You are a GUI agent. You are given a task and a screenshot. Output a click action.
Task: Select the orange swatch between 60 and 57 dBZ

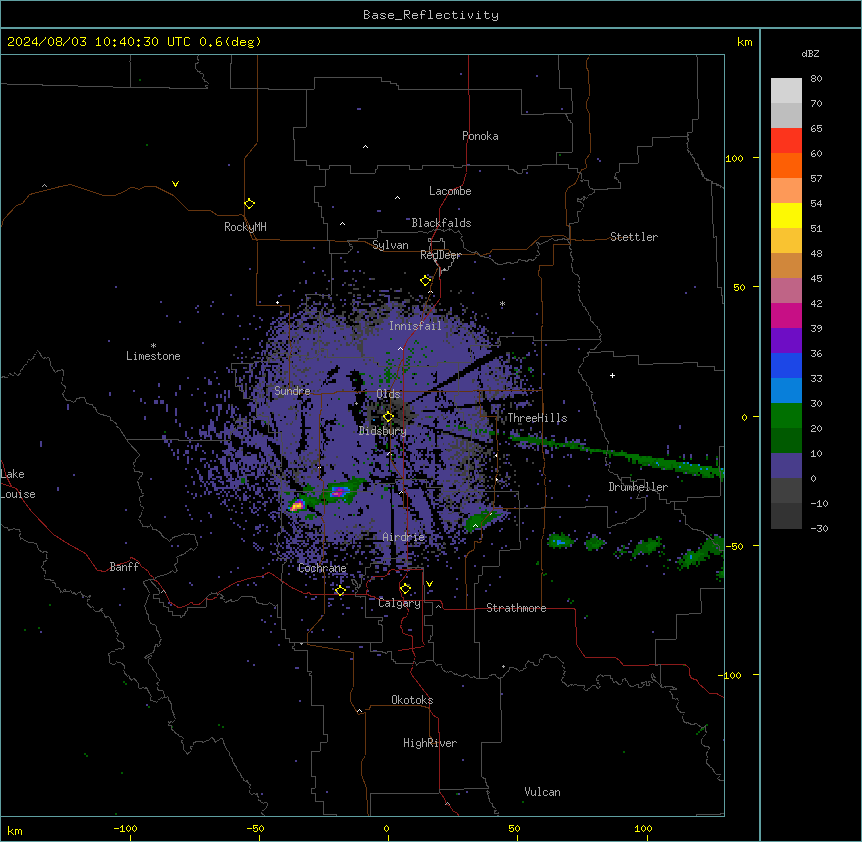(786, 165)
